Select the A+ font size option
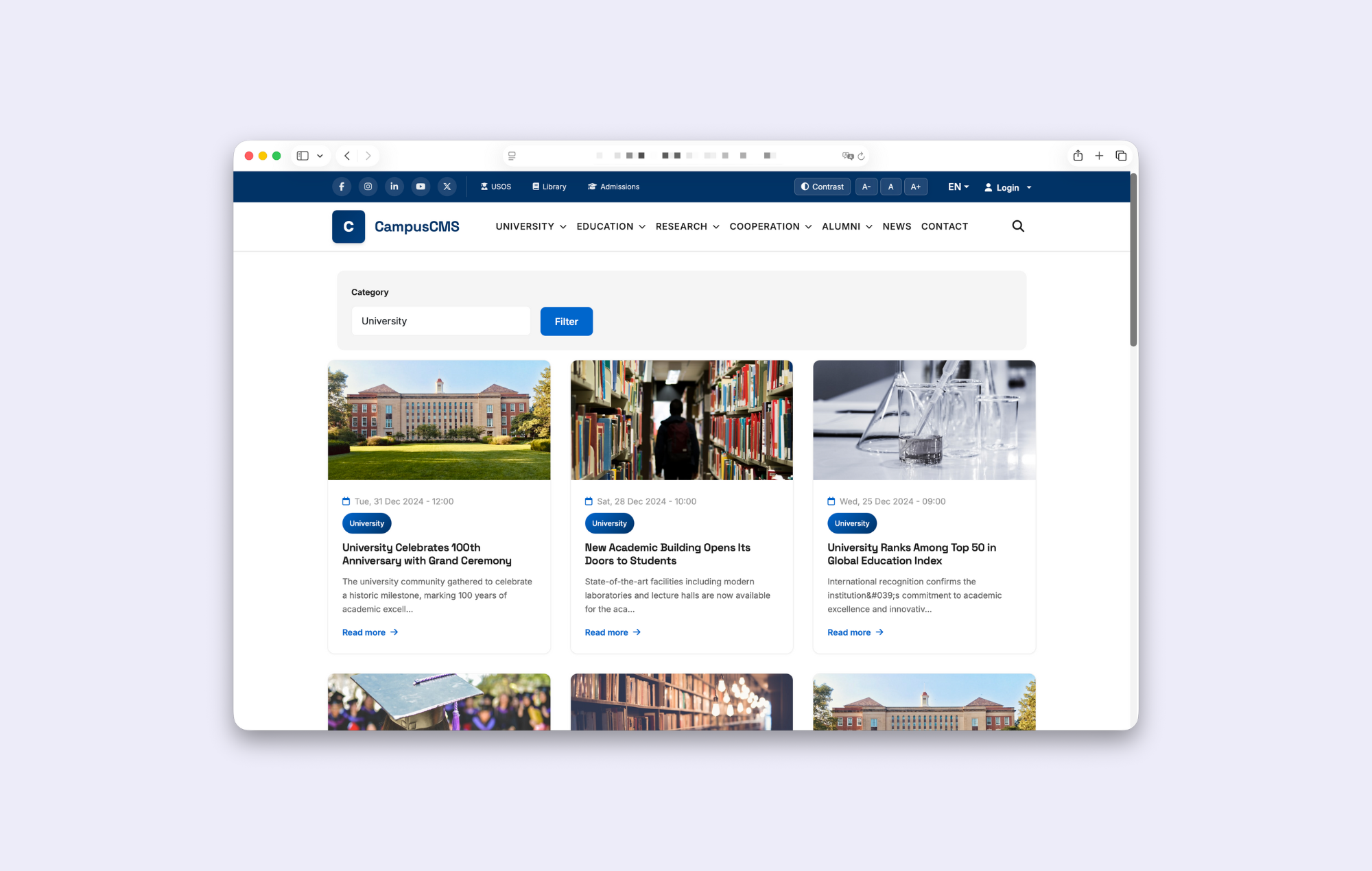Image resolution: width=1372 pixels, height=871 pixels. [916, 186]
